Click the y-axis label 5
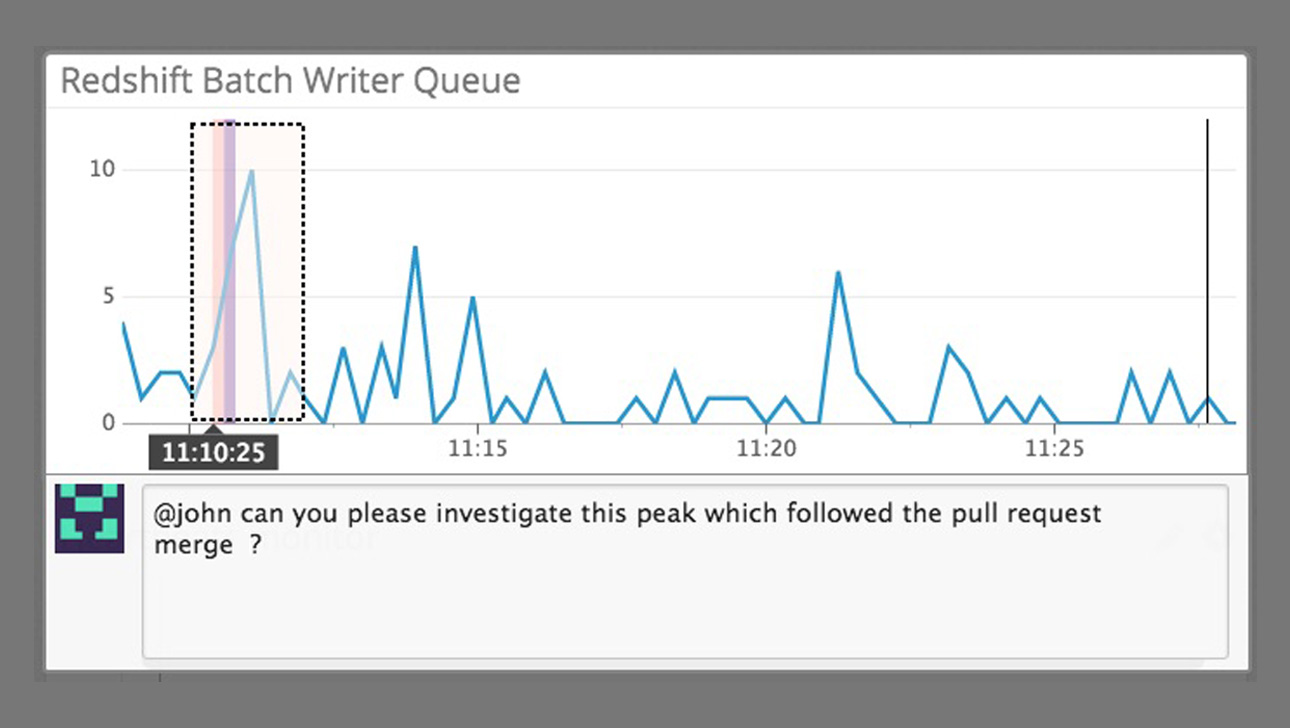Viewport: 1290px width, 728px height. (x=109, y=296)
